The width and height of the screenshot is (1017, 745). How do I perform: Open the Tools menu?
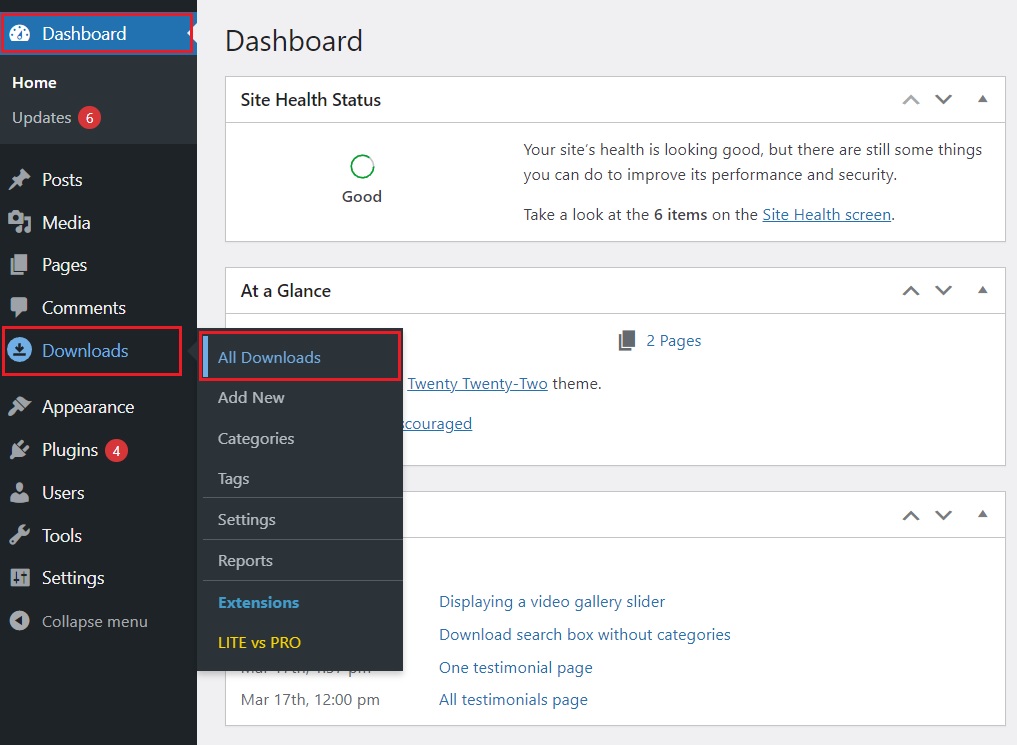pyautogui.click(x=98, y=536)
